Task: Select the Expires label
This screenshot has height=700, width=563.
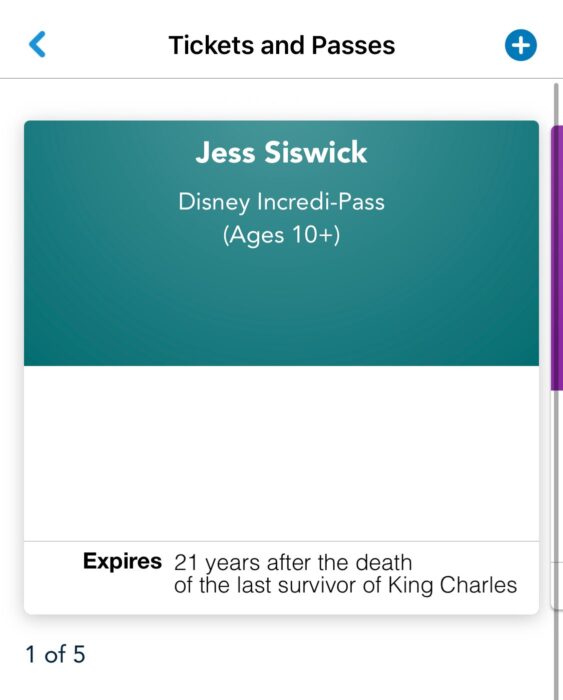Action: 122,561
